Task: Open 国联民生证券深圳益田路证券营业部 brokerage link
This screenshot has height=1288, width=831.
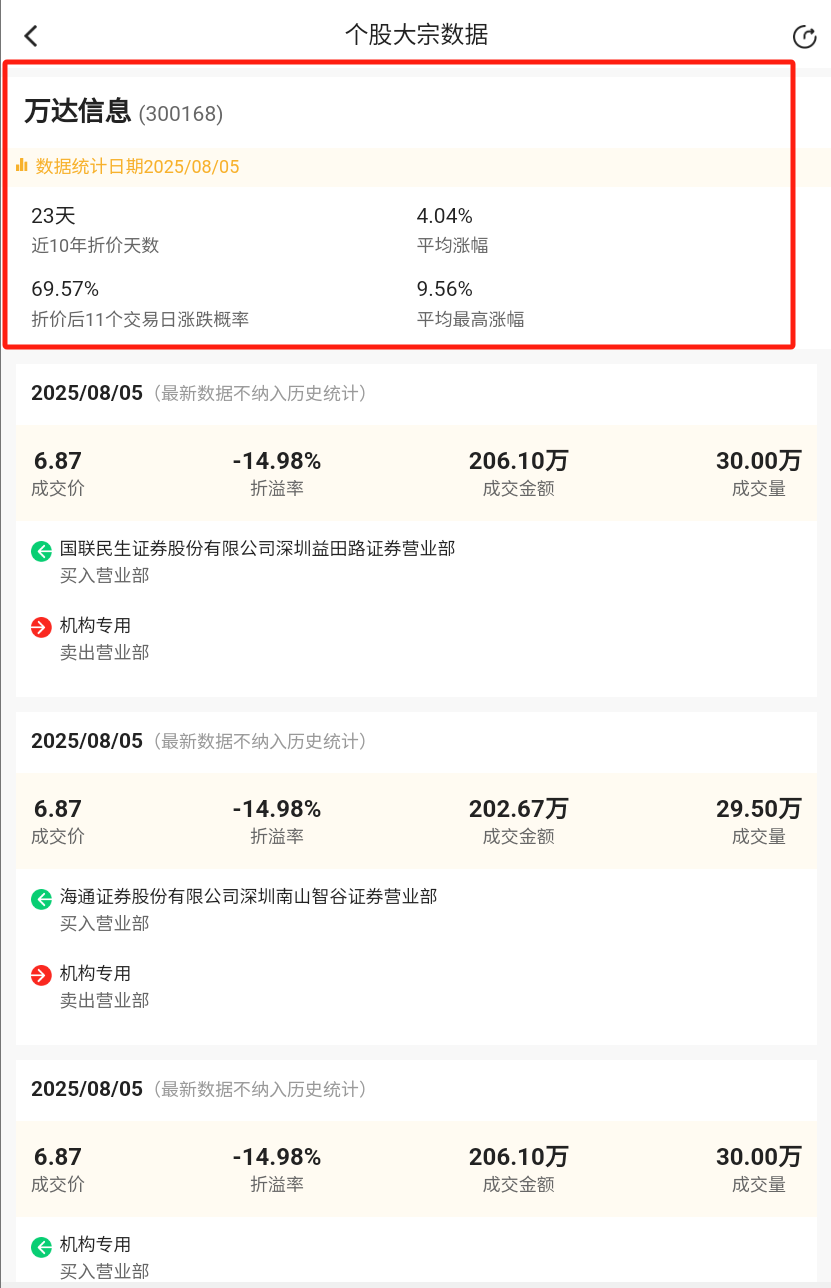Action: click(x=257, y=548)
